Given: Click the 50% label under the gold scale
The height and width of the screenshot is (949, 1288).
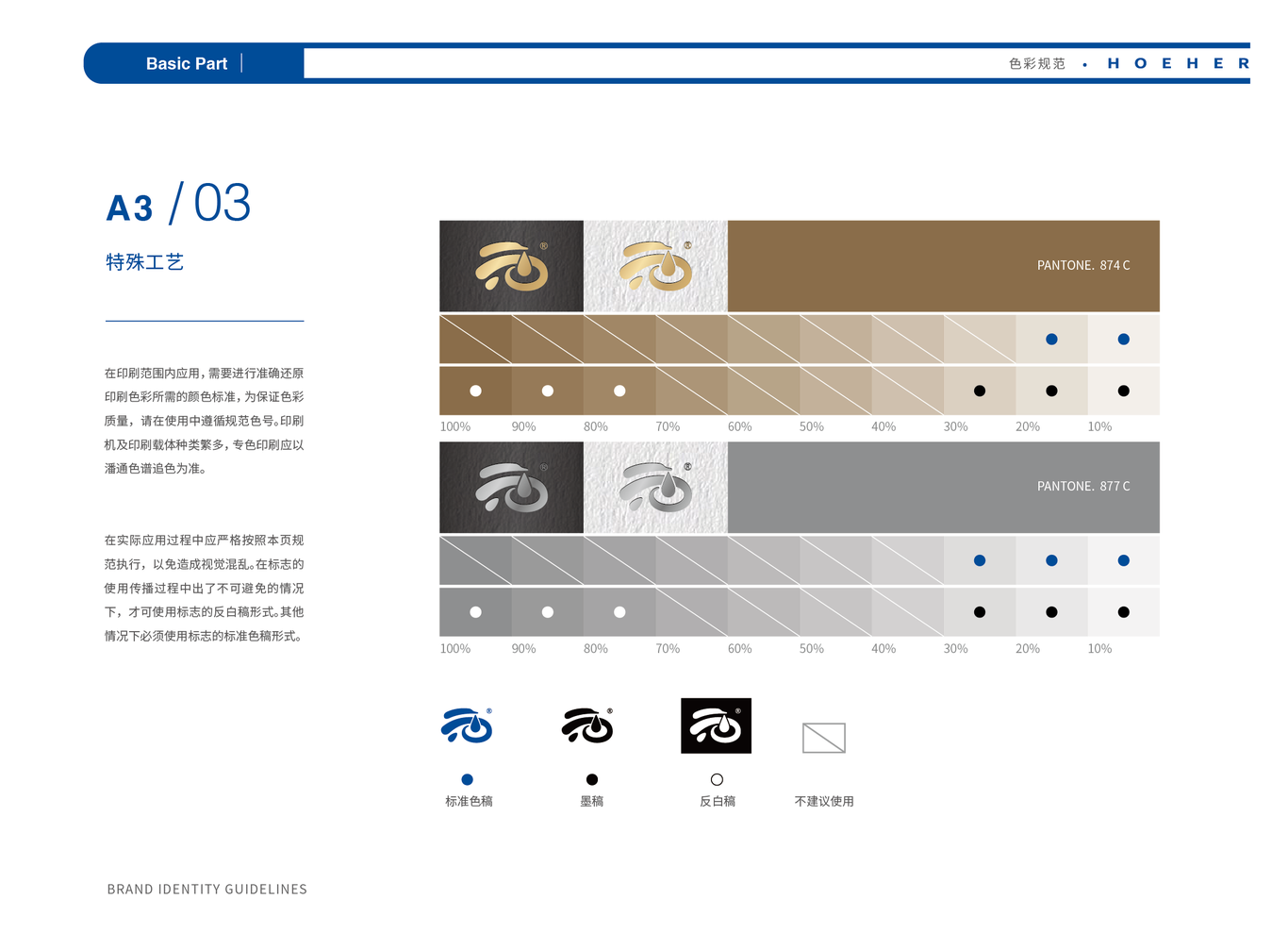Looking at the screenshot, I should (x=812, y=427).
